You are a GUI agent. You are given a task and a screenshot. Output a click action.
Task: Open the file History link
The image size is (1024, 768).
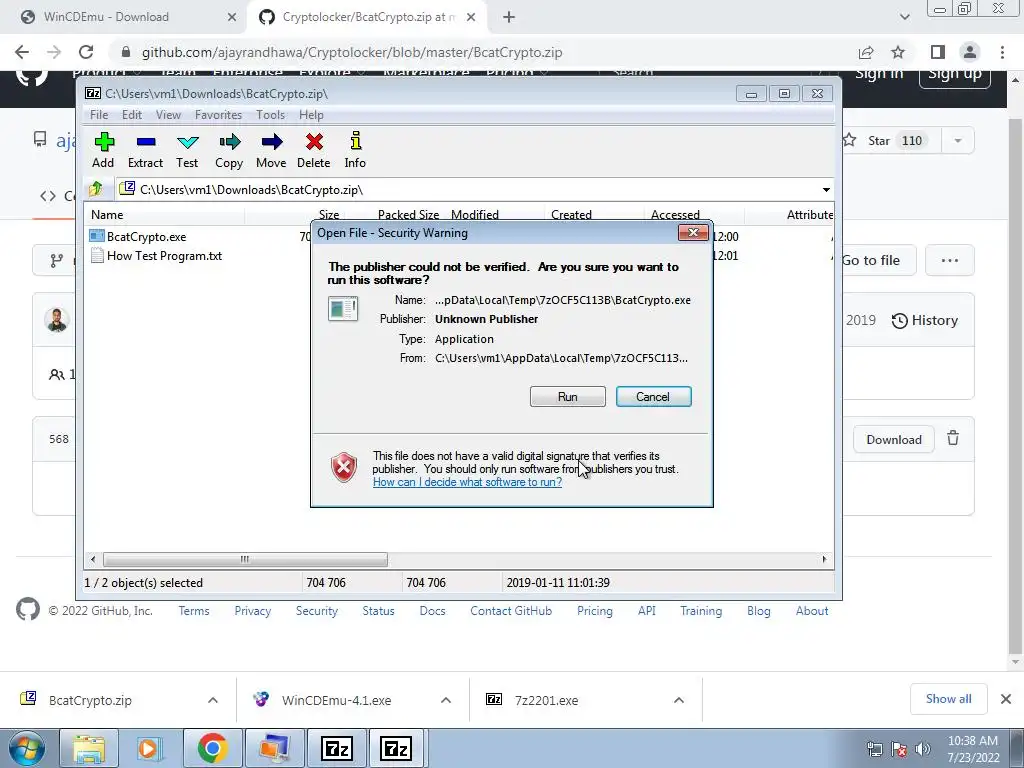(925, 321)
